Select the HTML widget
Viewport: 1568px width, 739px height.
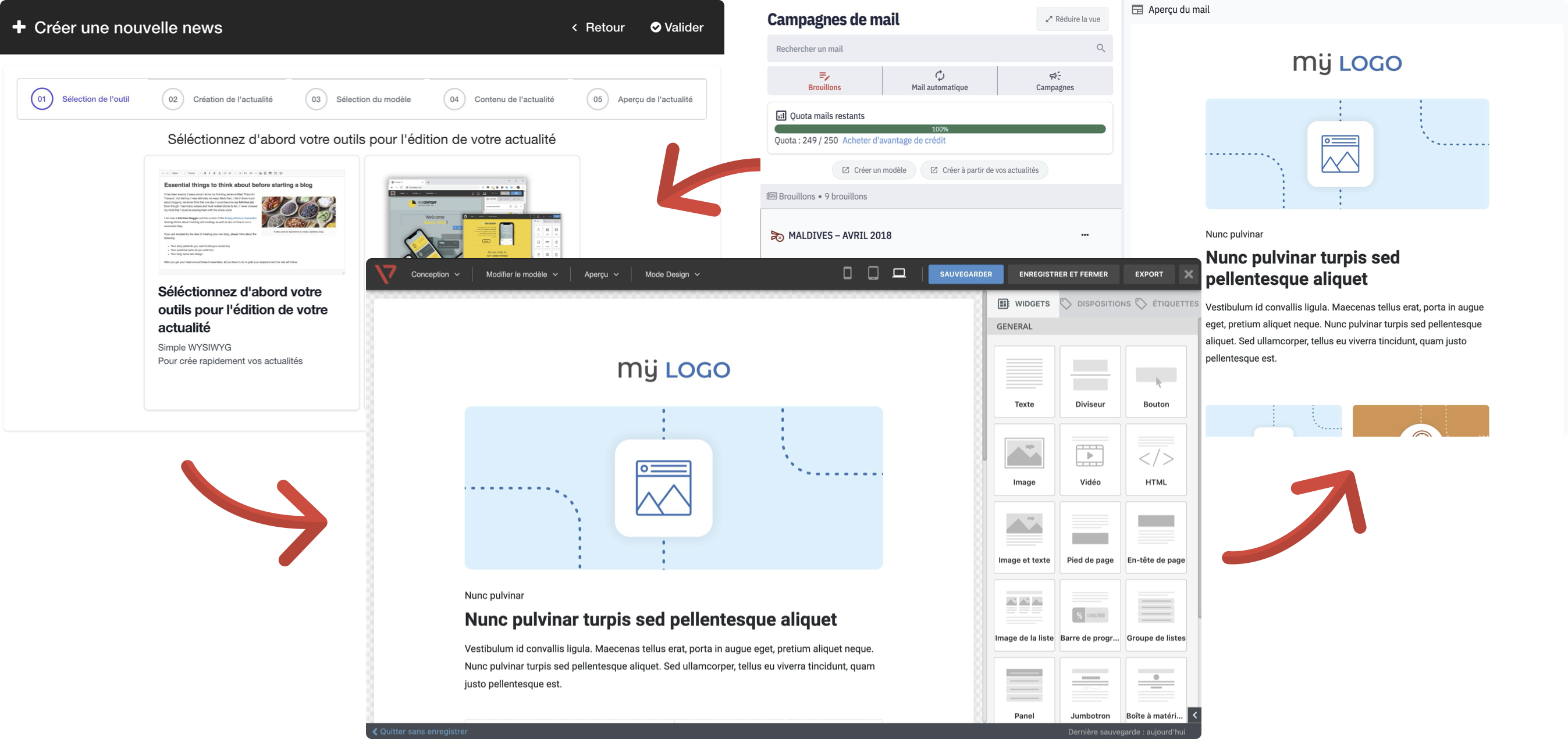pos(1155,460)
